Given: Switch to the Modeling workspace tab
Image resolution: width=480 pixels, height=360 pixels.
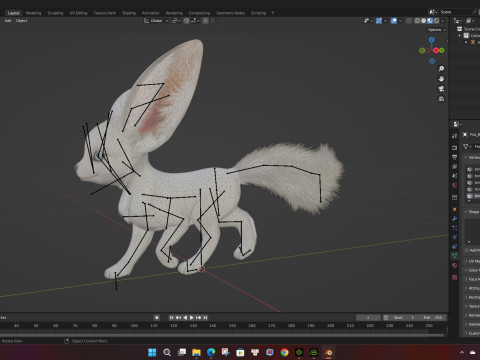Looking at the screenshot, I should [x=33, y=13].
